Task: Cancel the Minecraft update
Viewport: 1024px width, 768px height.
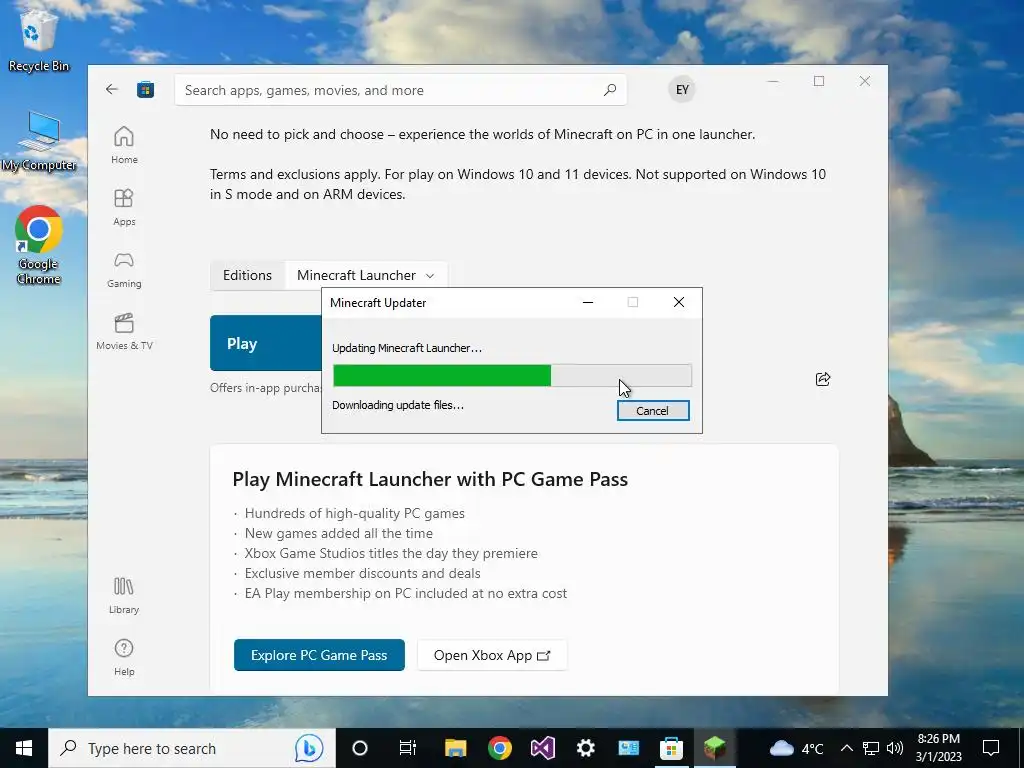Action: point(653,410)
